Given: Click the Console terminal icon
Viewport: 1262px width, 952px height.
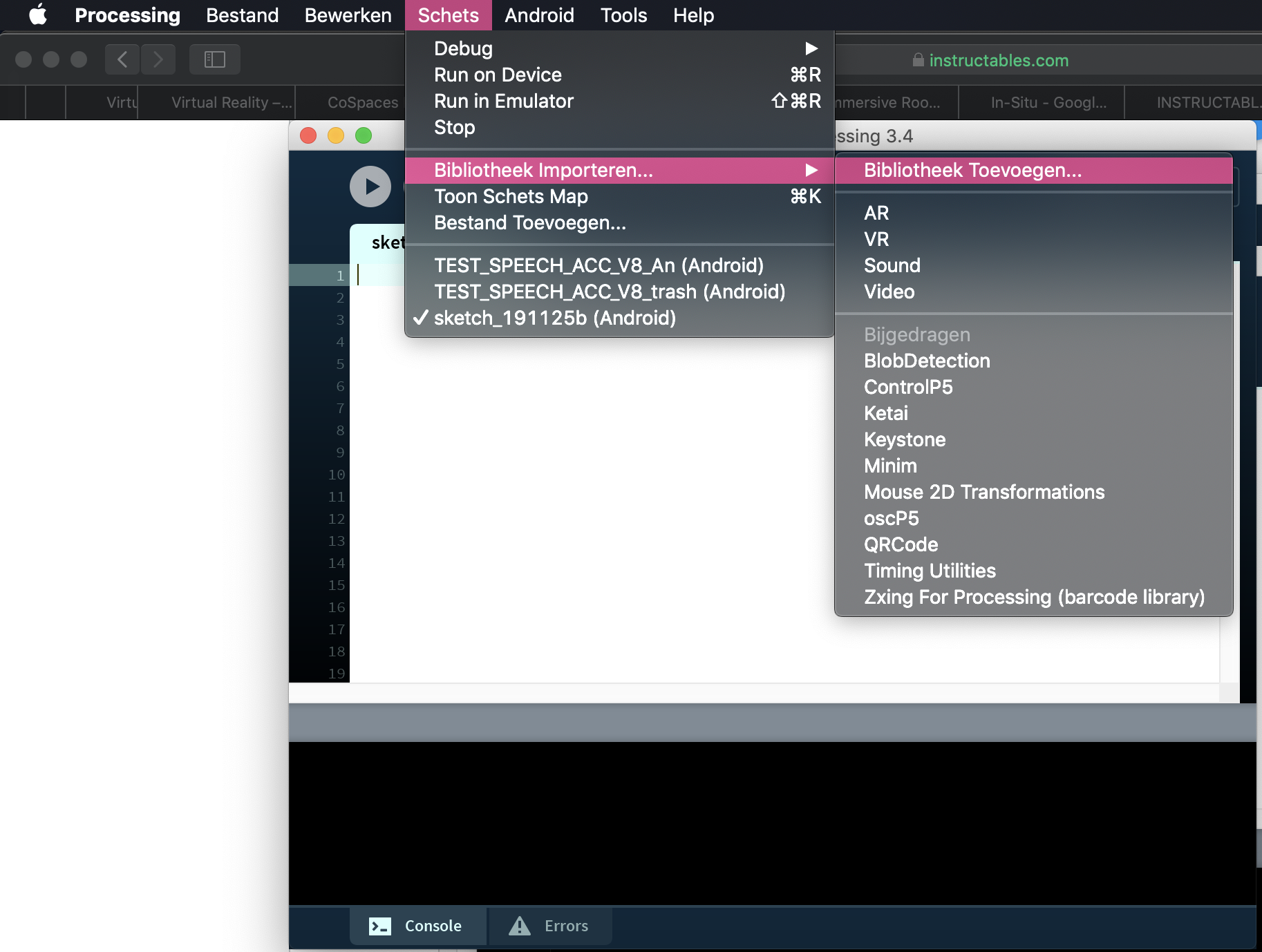Looking at the screenshot, I should point(380,926).
